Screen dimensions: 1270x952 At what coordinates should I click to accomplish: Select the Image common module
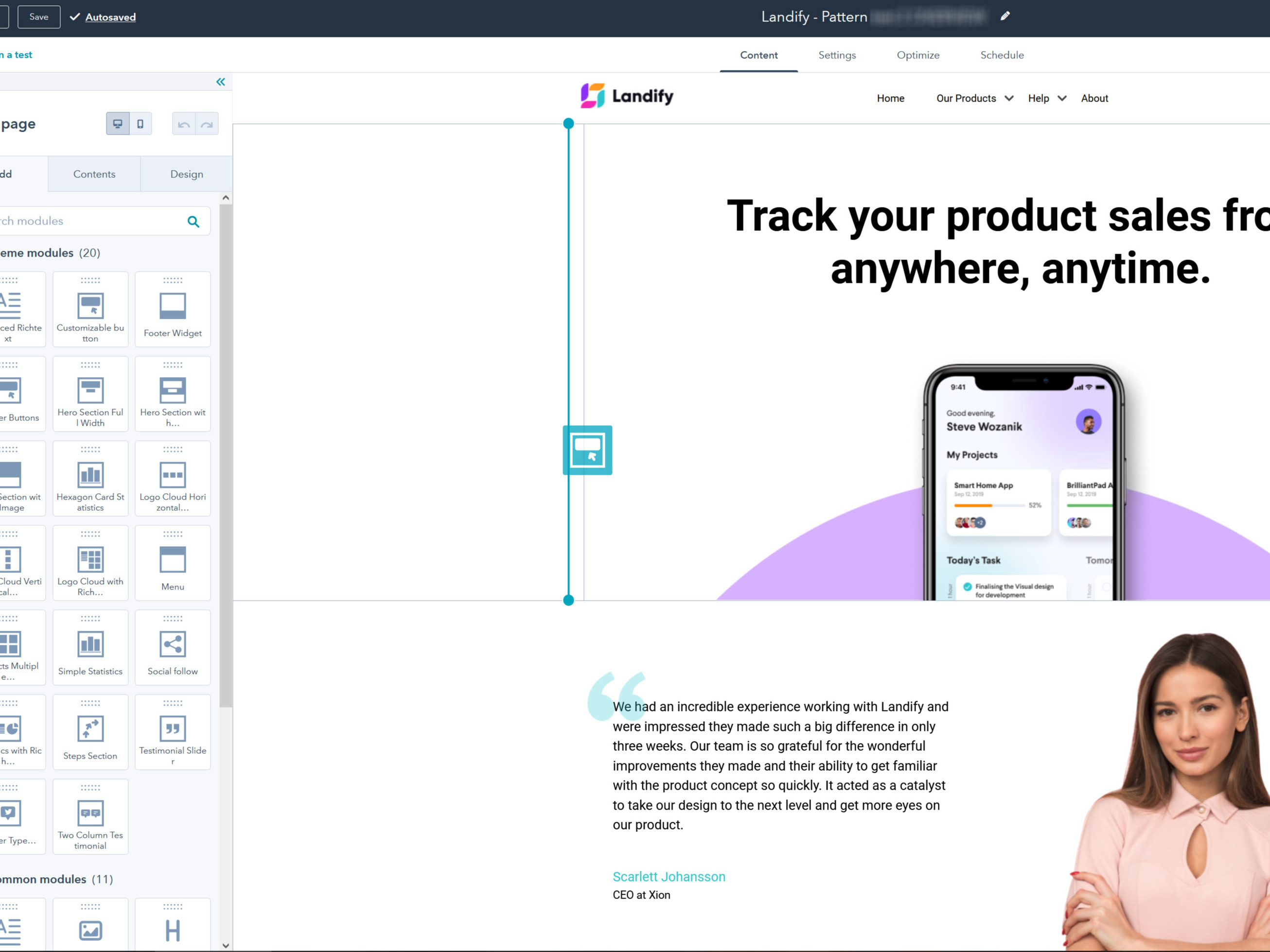pyautogui.click(x=90, y=925)
